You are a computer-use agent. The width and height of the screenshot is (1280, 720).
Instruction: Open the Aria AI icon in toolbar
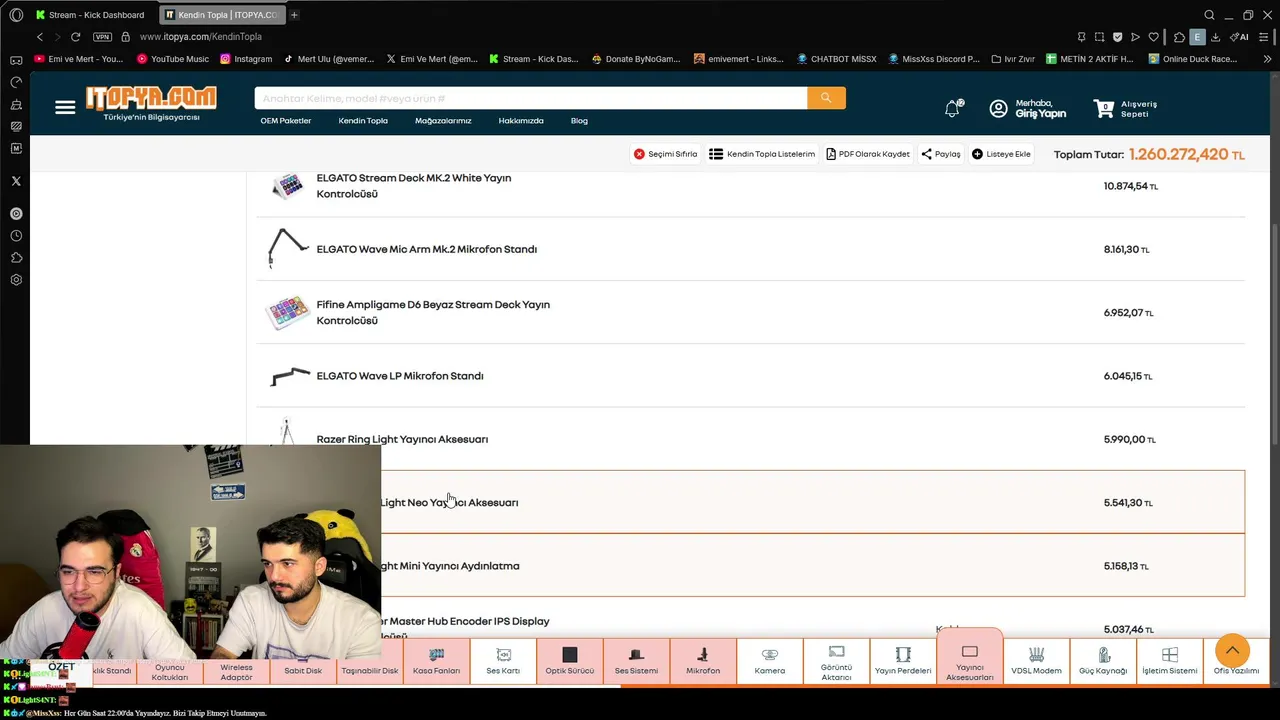tap(1240, 37)
